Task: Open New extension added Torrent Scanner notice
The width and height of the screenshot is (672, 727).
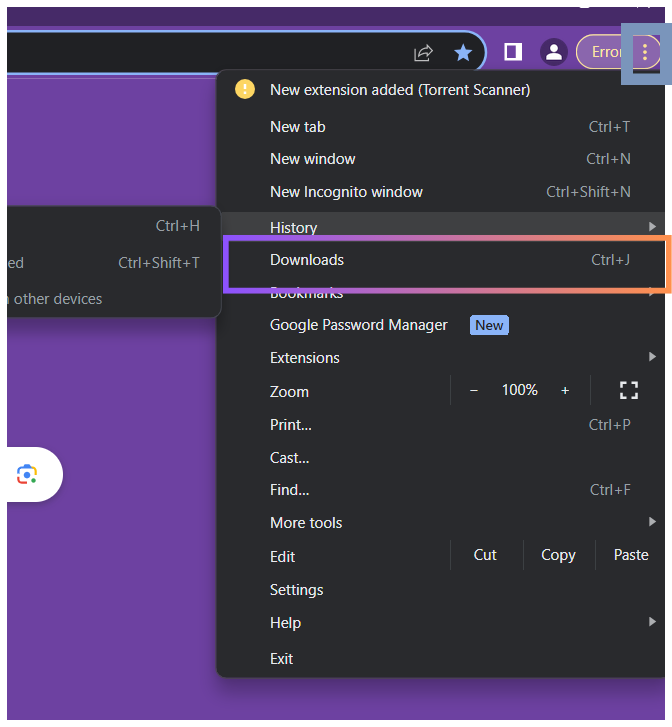Action: [441, 90]
